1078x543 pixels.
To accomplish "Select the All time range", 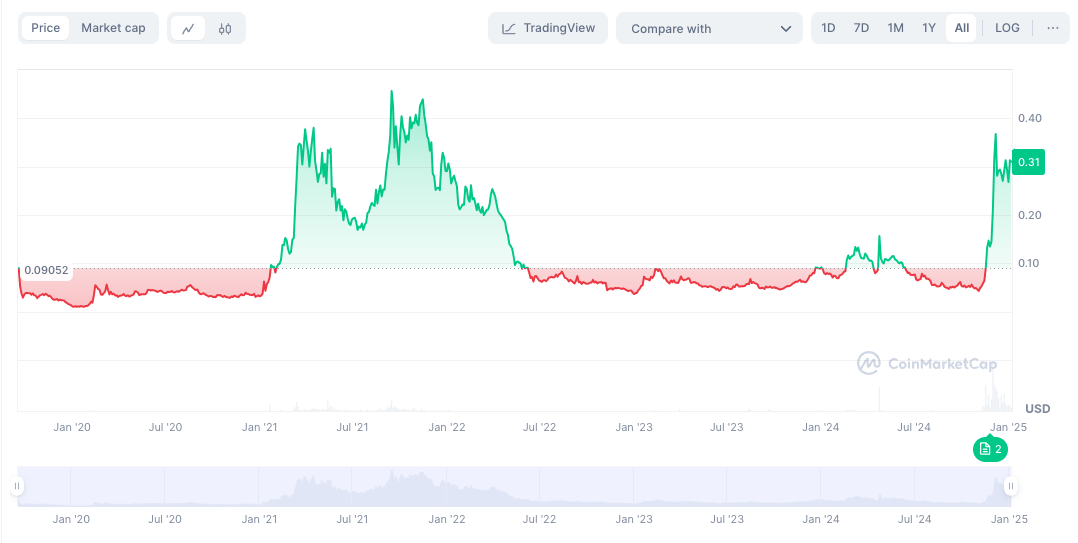I will pyautogui.click(x=961, y=28).
